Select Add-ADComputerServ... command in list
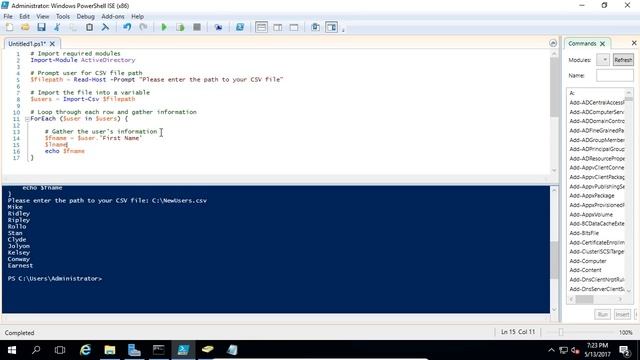Viewport: 640px width, 360px height. pyautogui.click(x=596, y=112)
